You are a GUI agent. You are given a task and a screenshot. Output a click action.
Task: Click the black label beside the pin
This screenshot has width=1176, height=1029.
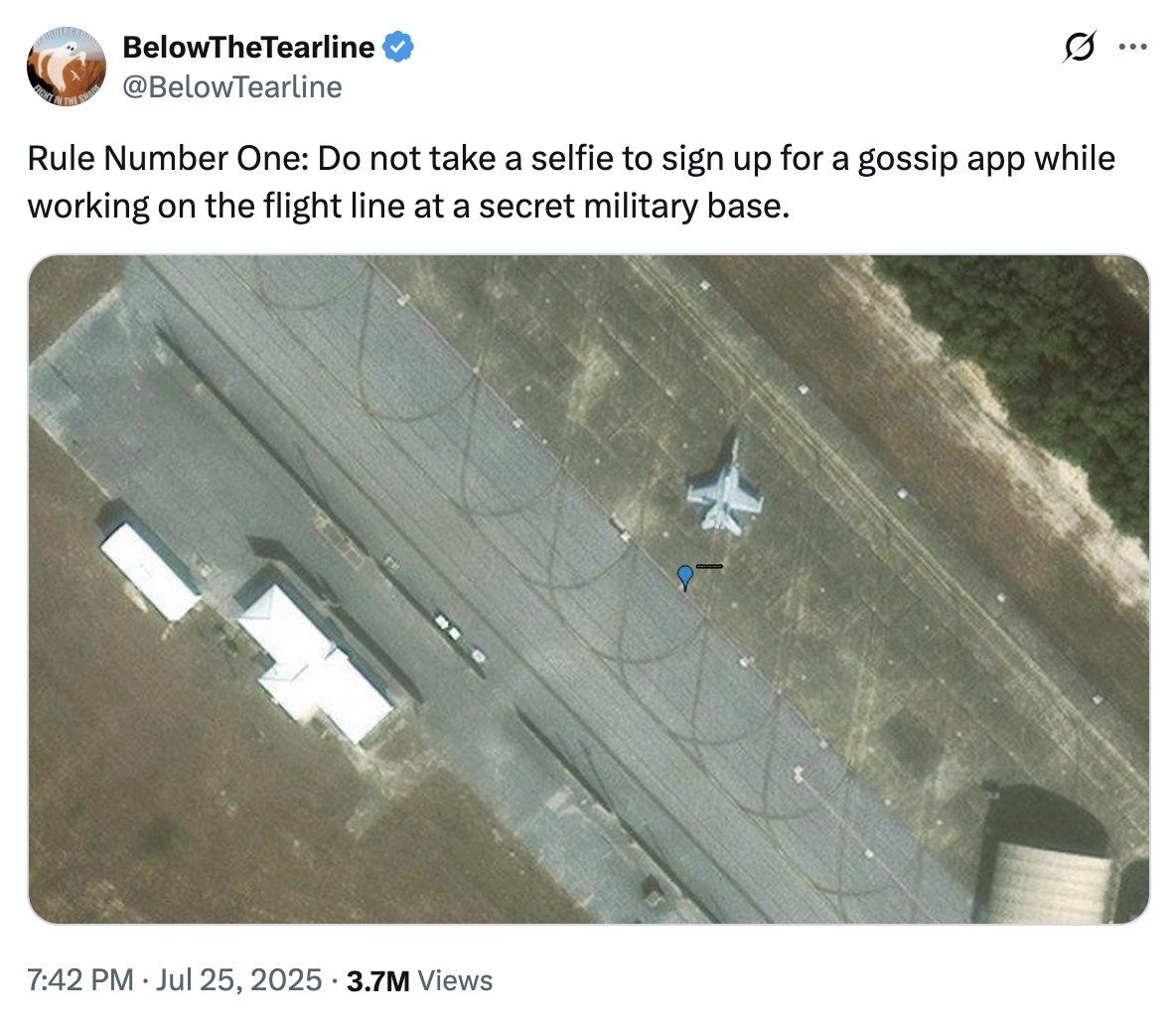click(709, 566)
